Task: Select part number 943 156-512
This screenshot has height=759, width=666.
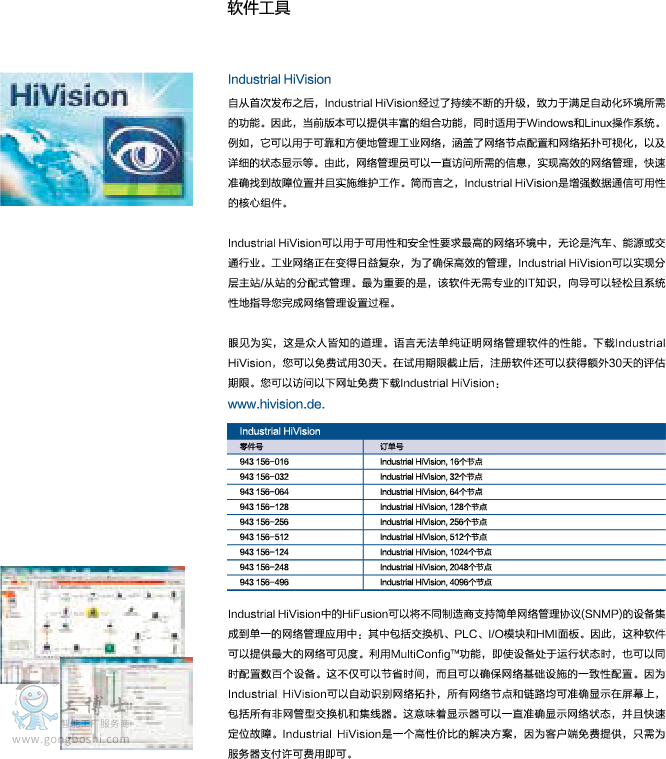Action: coord(264,537)
